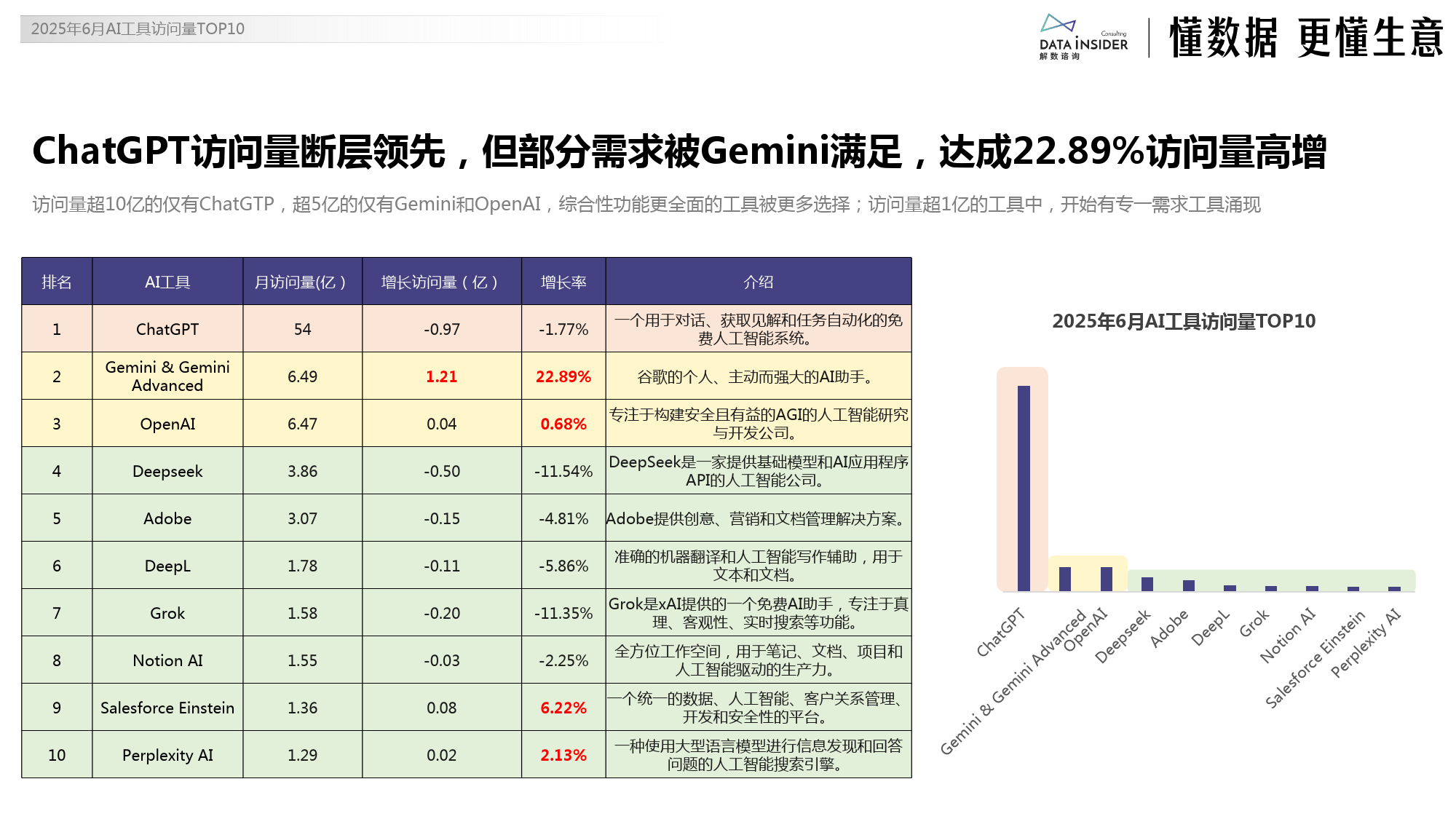Click ChatGPT's description cell

click(x=759, y=329)
